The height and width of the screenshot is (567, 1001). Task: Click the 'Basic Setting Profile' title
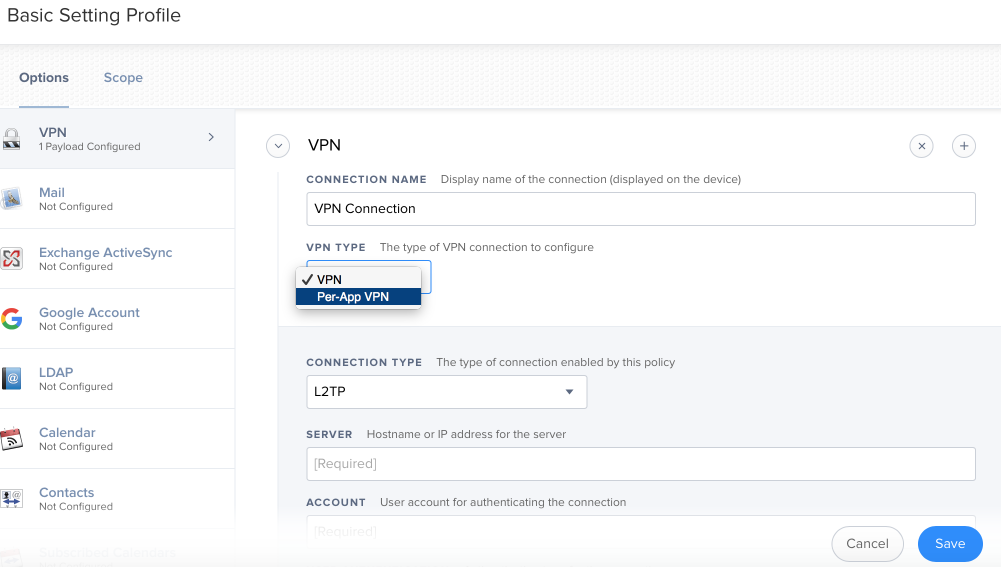coord(94,15)
